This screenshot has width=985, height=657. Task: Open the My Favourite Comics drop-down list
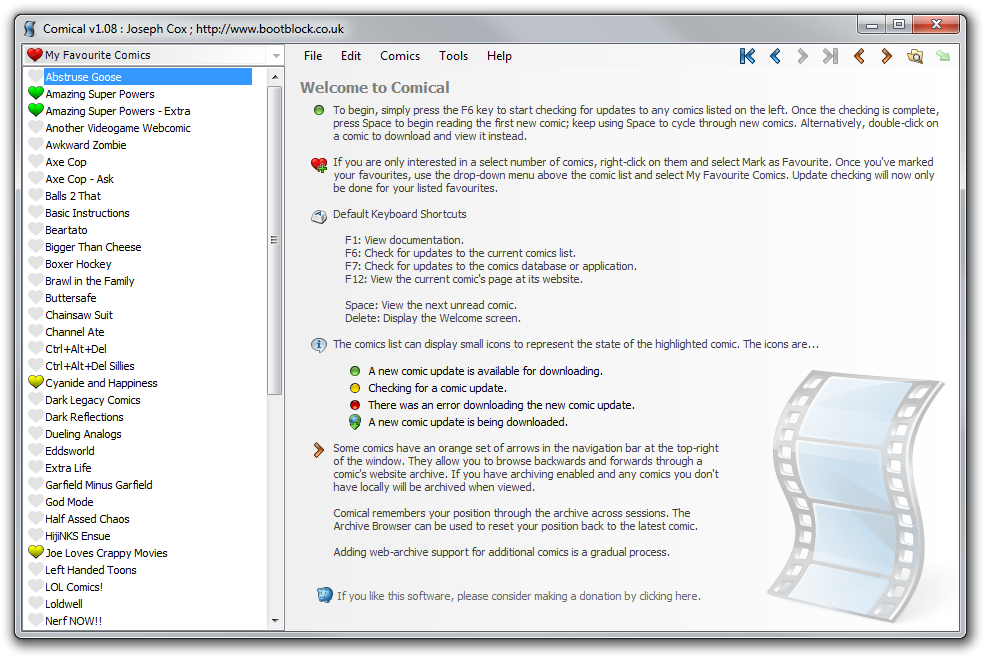click(x=276, y=56)
